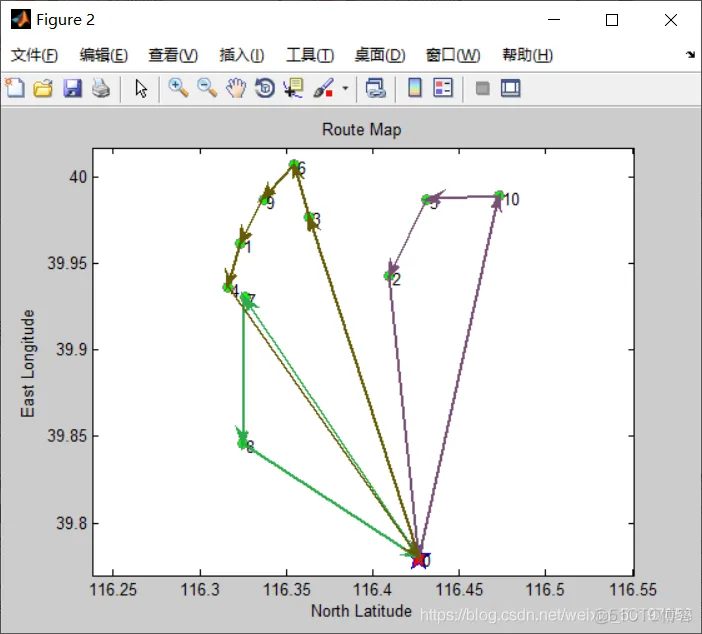Minimize the Figure 2 window

(554, 20)
